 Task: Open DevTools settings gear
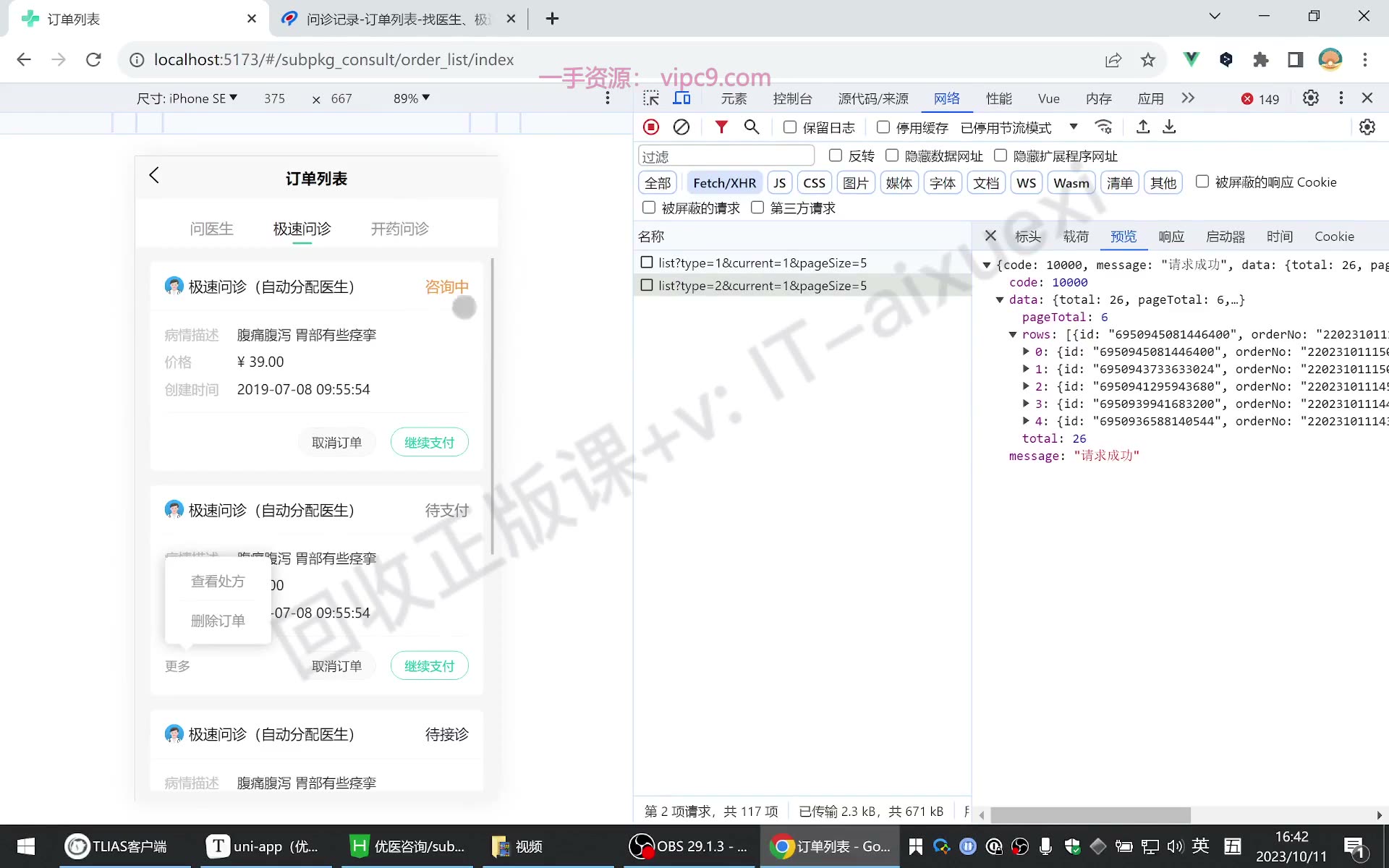[x=1310, y=98]
